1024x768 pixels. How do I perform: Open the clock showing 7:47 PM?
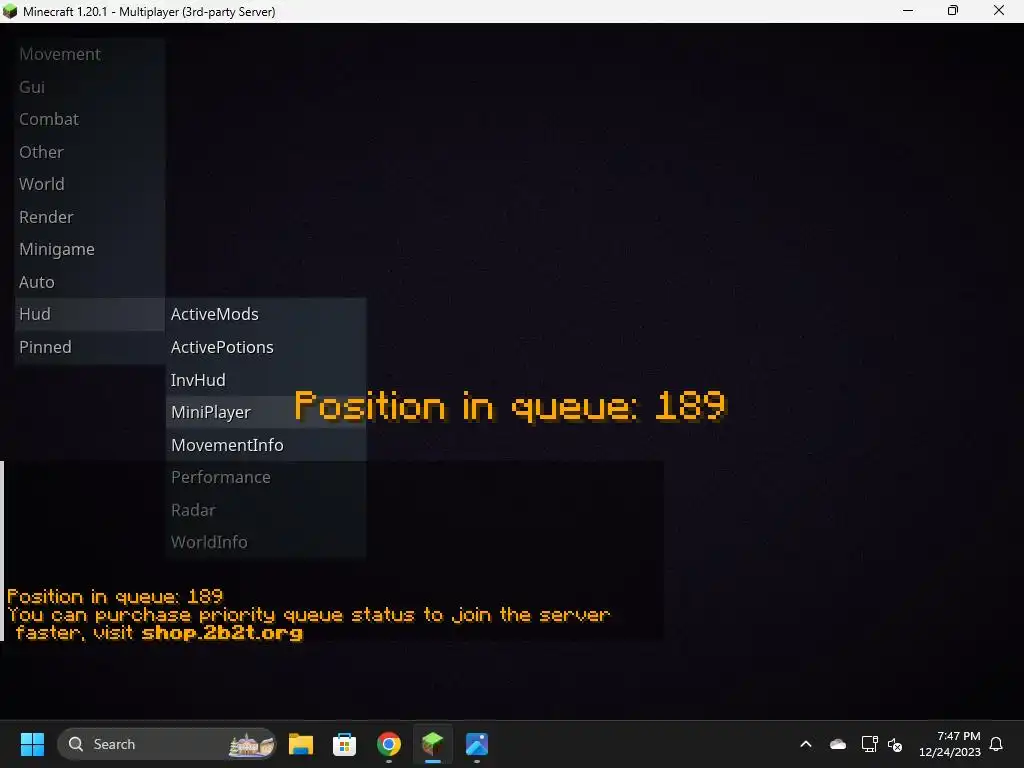point(950,744)
